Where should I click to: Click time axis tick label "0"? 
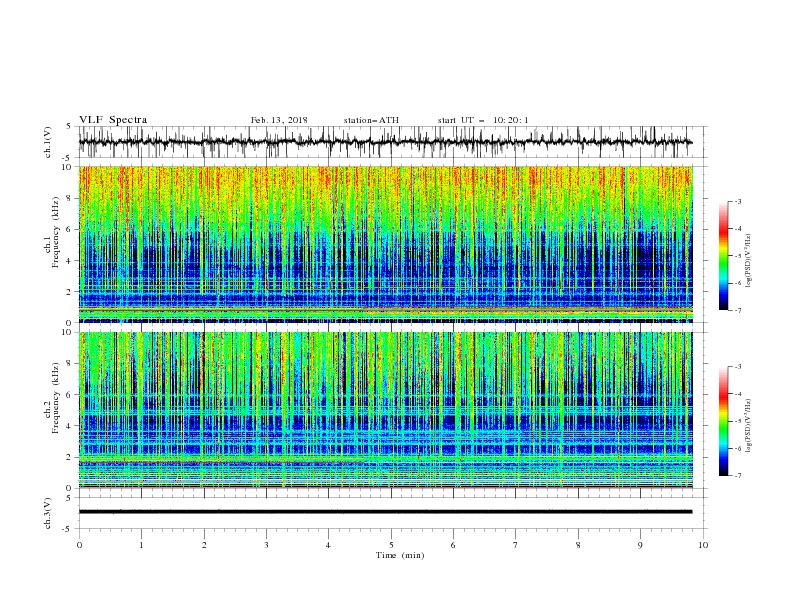(x=79, y=545)
